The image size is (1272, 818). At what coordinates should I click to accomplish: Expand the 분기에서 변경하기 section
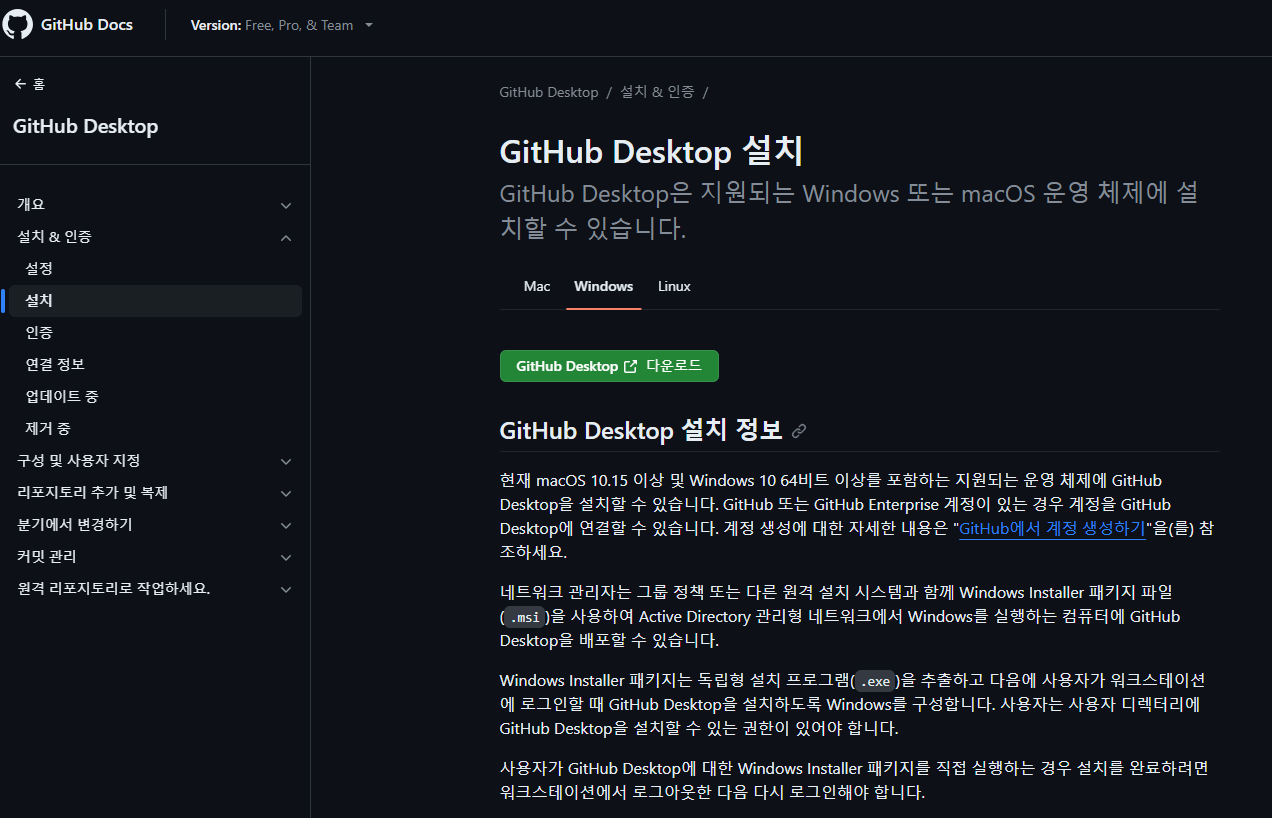click(x=286, y=525)
